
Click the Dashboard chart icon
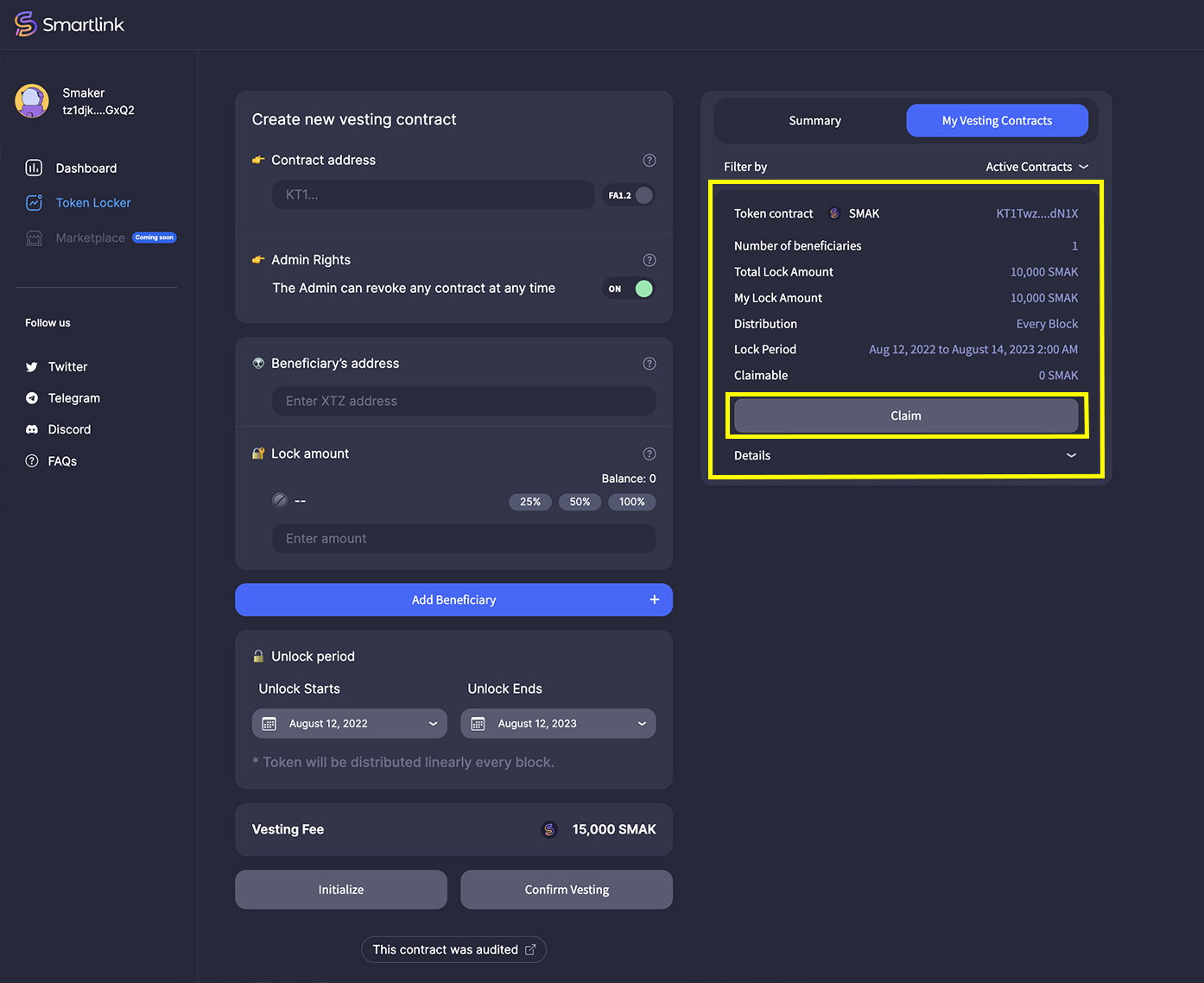coord(34,168)
